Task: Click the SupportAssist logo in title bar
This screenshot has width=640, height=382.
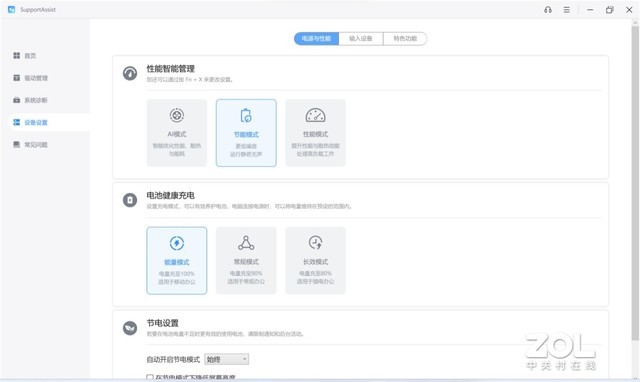Action: [x=11, y=9]
